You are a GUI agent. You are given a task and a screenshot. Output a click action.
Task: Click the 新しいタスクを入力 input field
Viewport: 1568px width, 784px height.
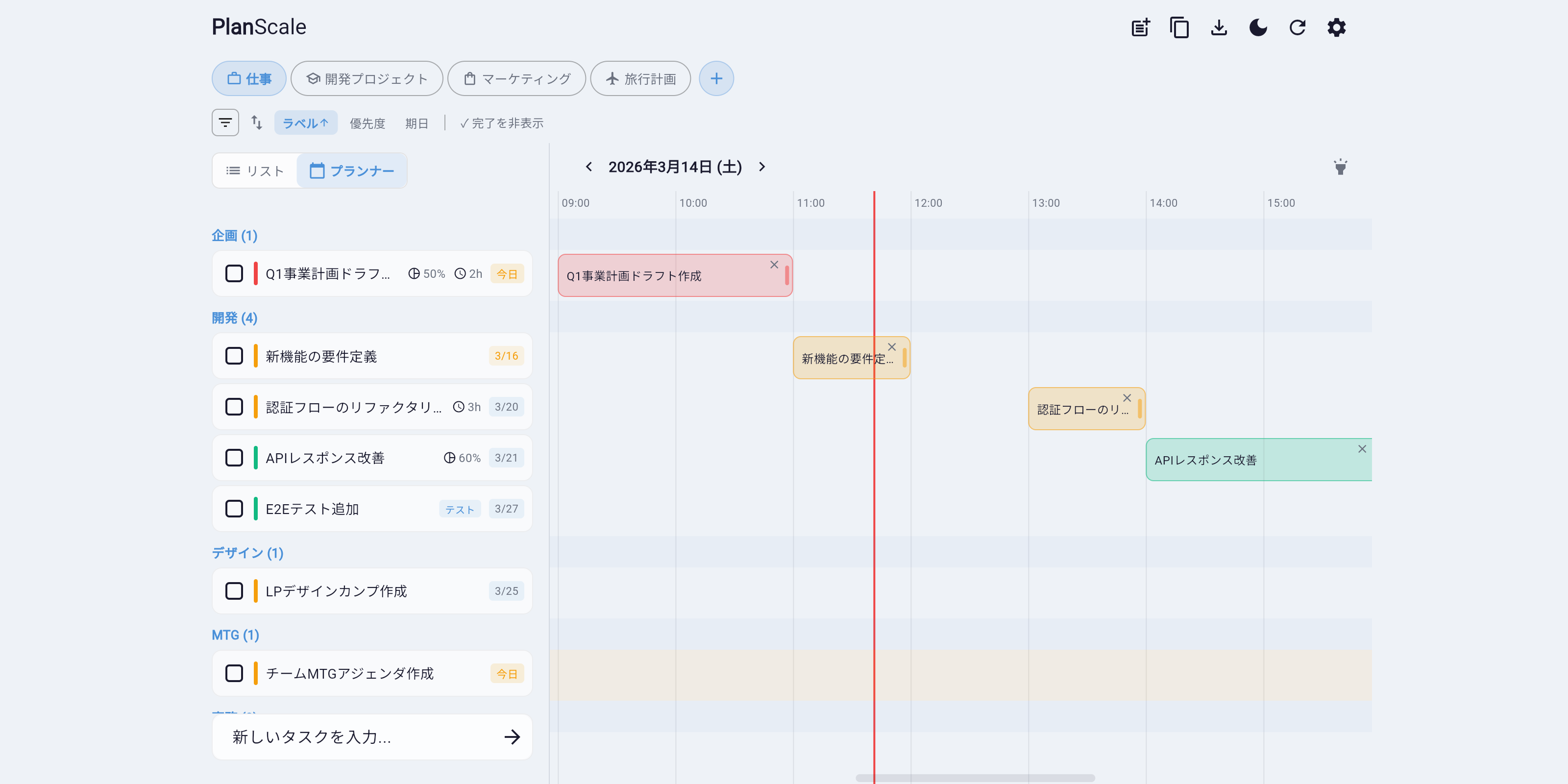point(359,737)
